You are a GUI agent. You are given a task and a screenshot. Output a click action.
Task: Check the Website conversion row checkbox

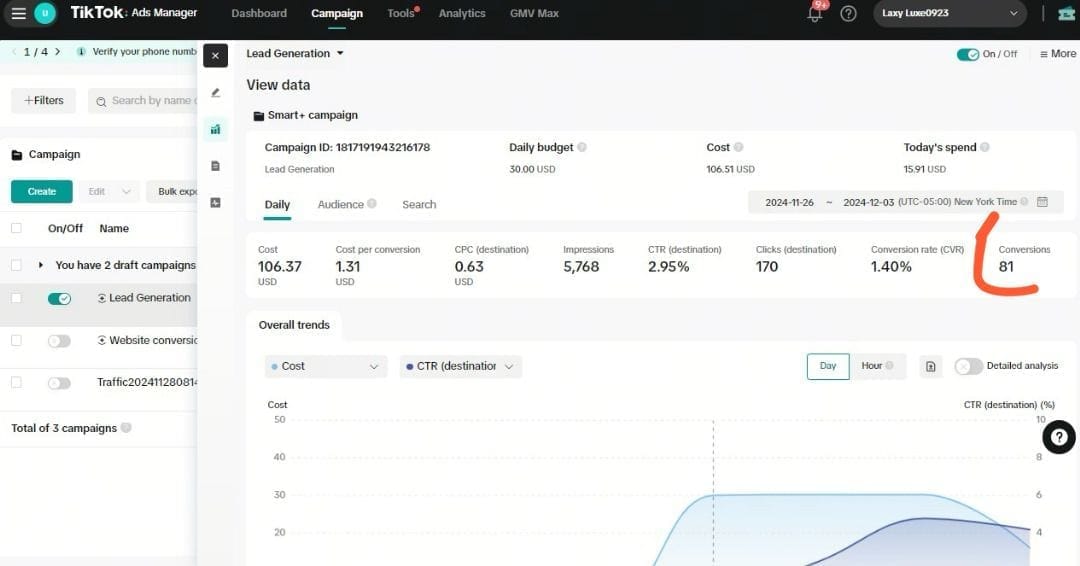tap(17, 340)
